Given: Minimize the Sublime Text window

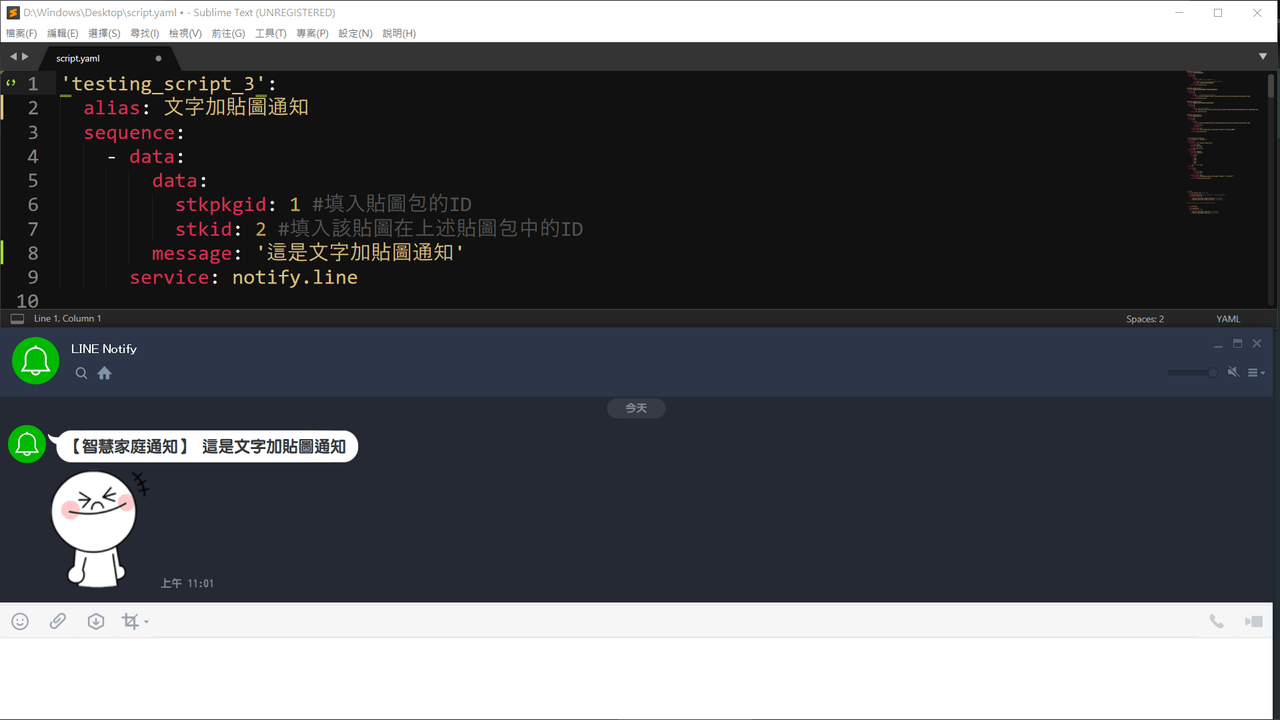Looking at the screenshot, I should [x=1178, y=13].
